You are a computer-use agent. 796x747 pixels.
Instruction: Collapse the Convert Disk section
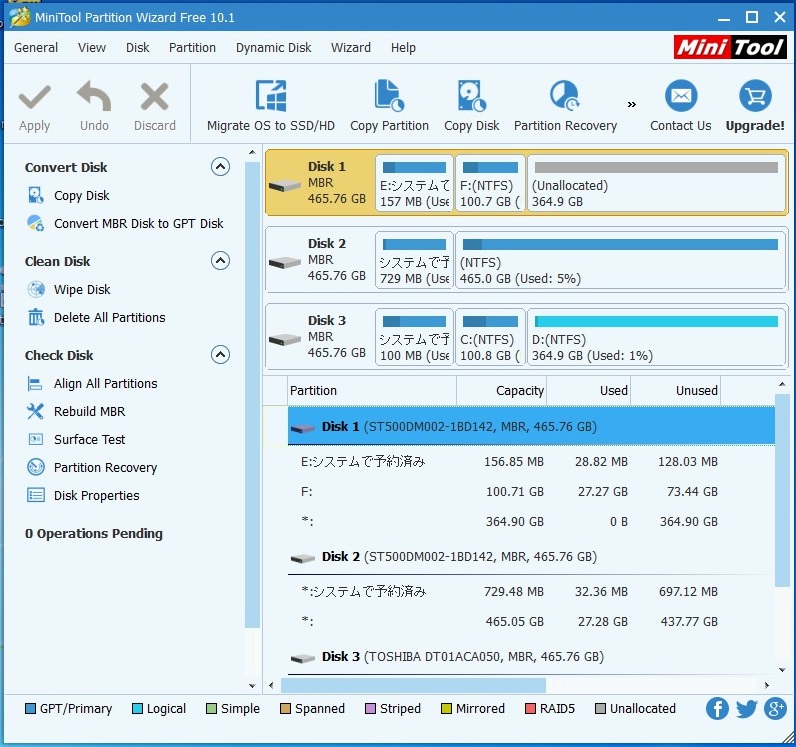(x=220, y=167)
